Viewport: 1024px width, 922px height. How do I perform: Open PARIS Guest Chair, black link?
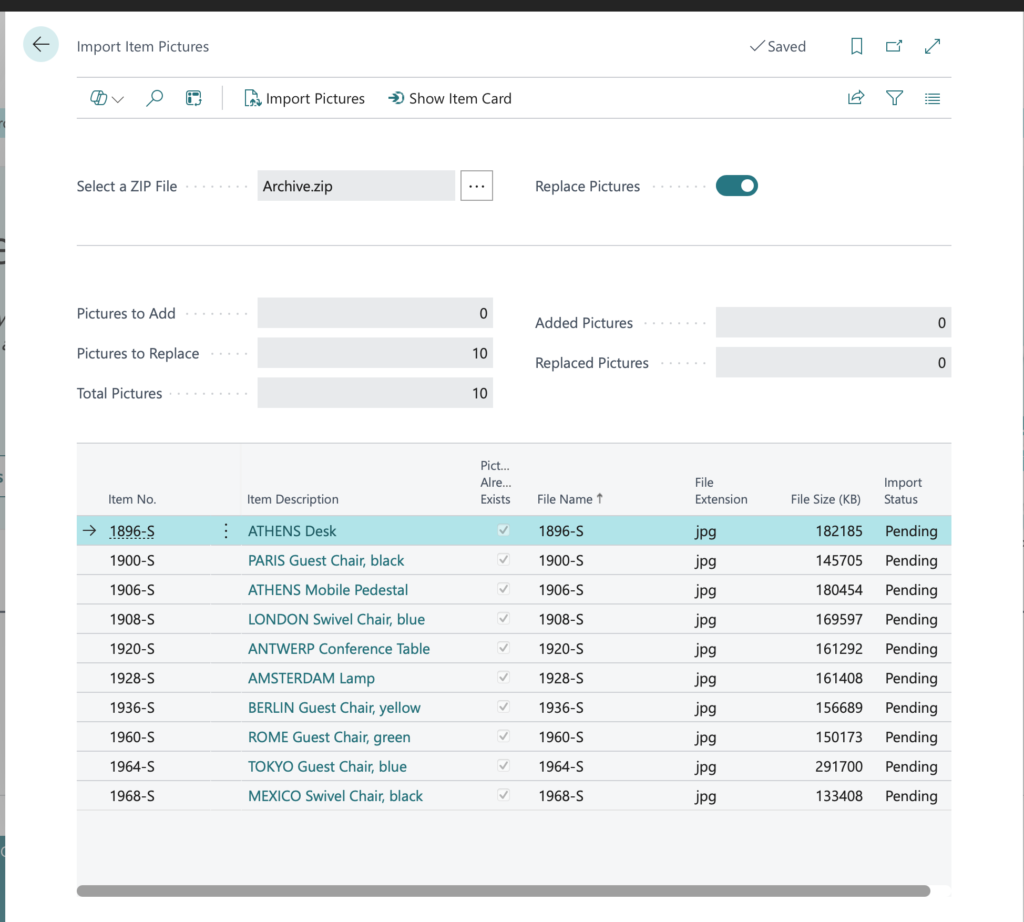pos(326,560)
